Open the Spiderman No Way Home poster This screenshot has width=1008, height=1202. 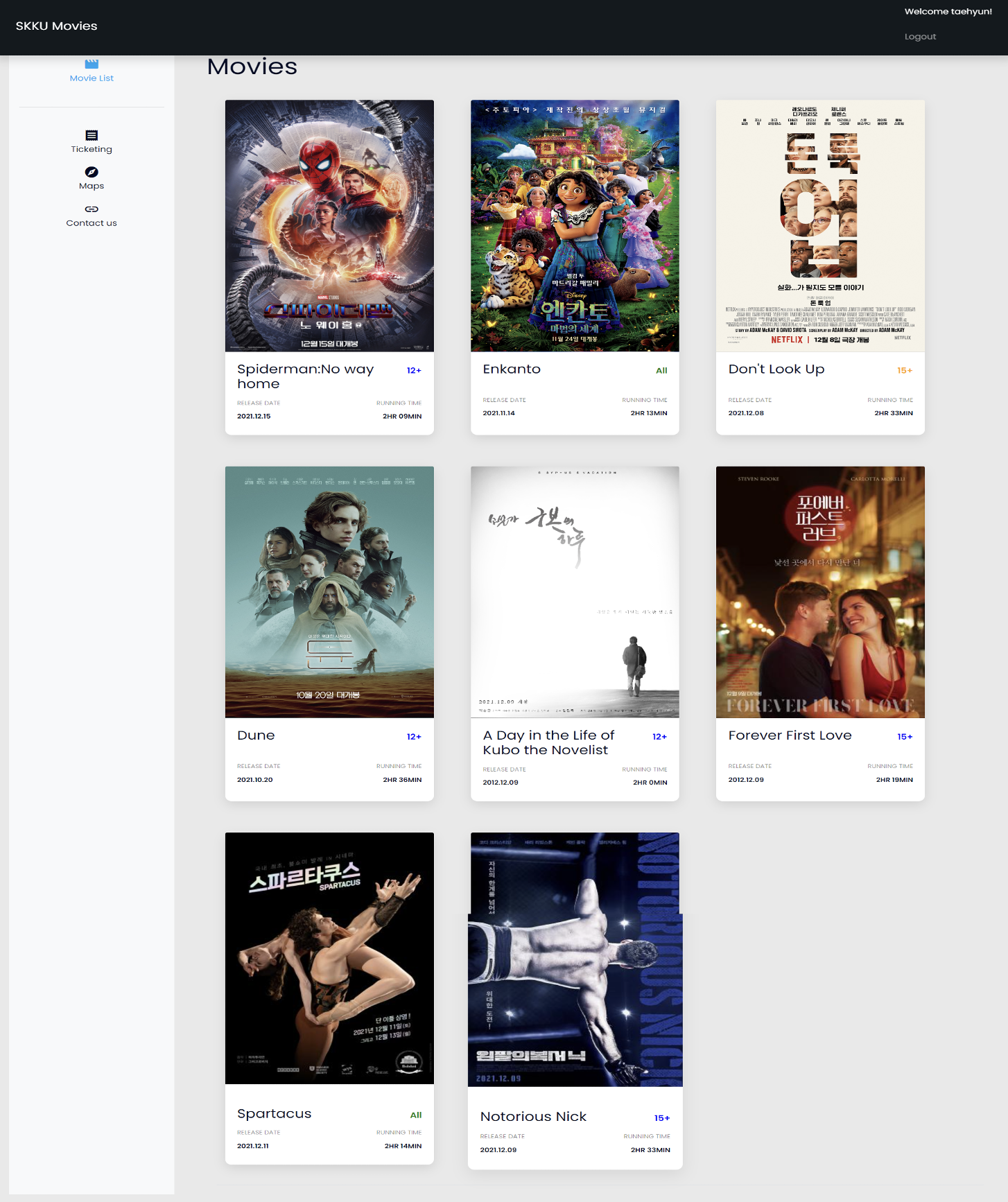[329, 226]
